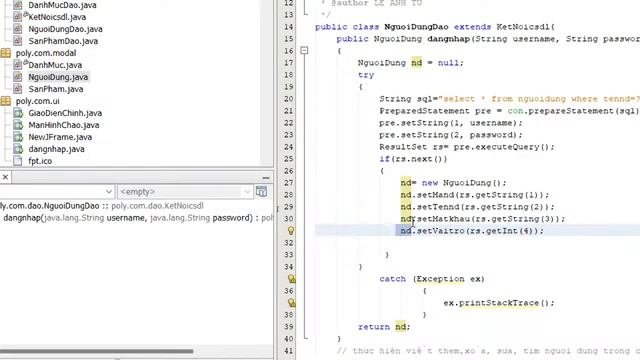Click 'ResultSet rs= pre.executeQuery();' line
Viewport: 640px width, 360px height.
pos(467,147)
